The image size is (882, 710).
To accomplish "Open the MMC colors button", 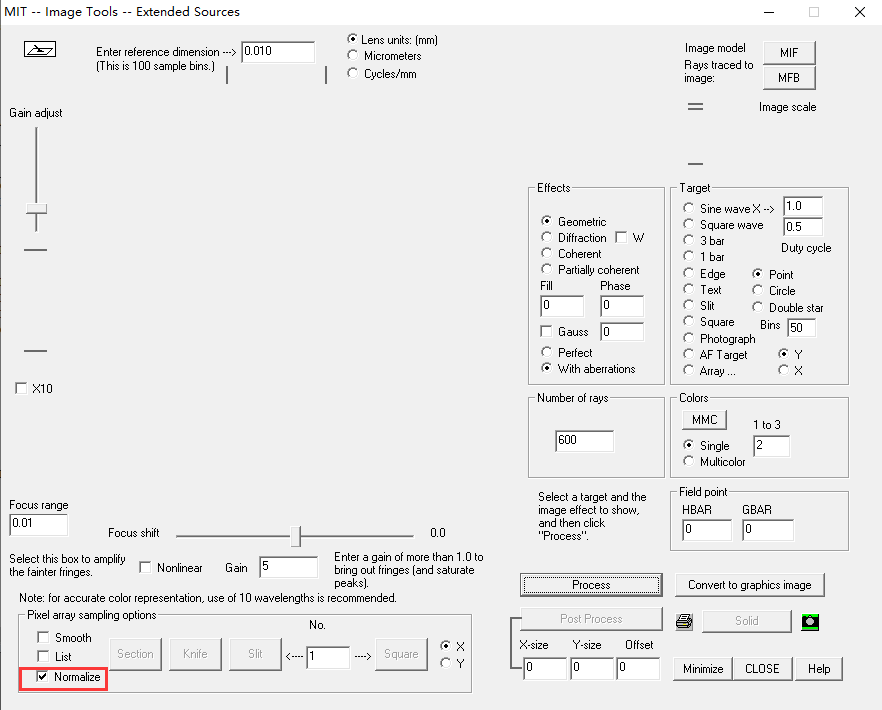I will pos(704,420).
